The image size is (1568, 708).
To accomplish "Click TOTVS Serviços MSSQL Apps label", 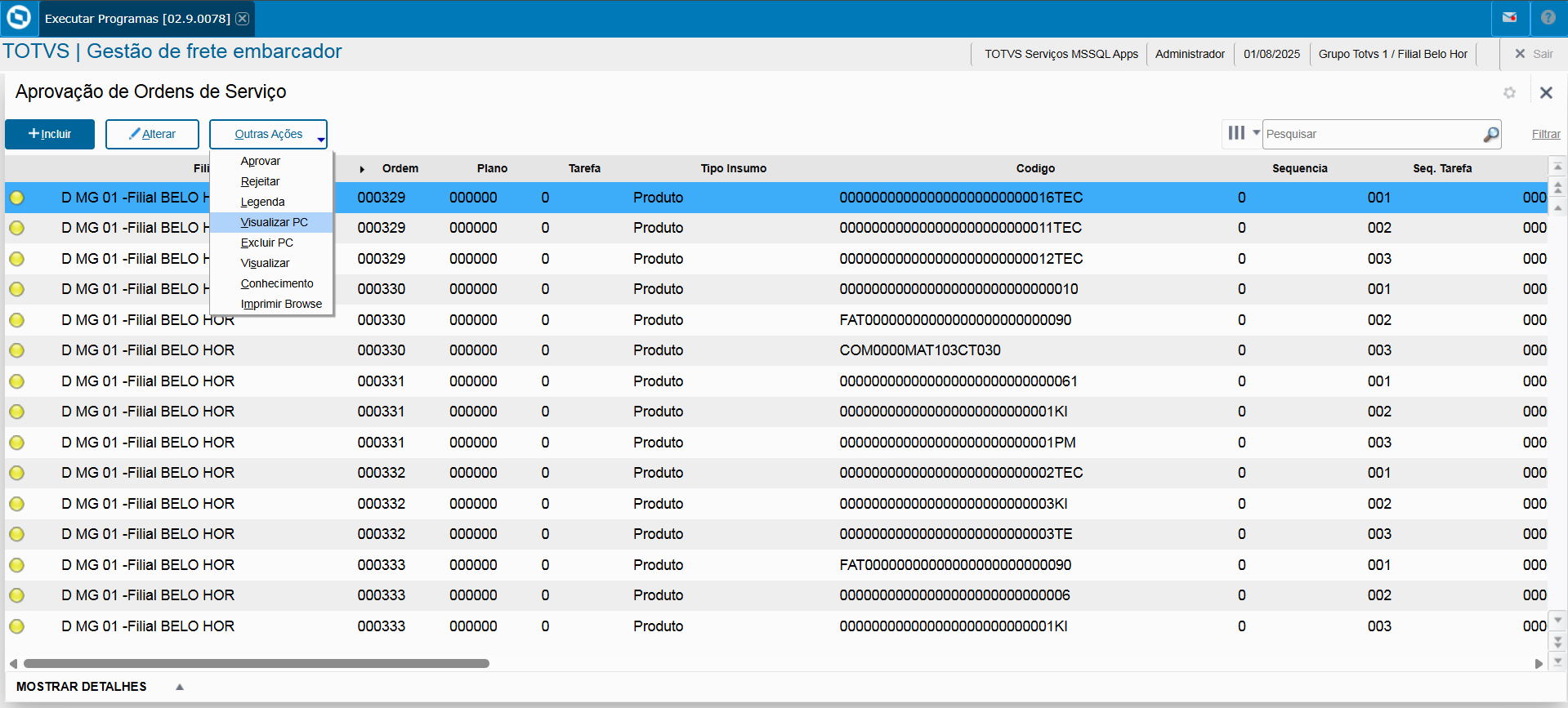I will tap(1061, 54).
